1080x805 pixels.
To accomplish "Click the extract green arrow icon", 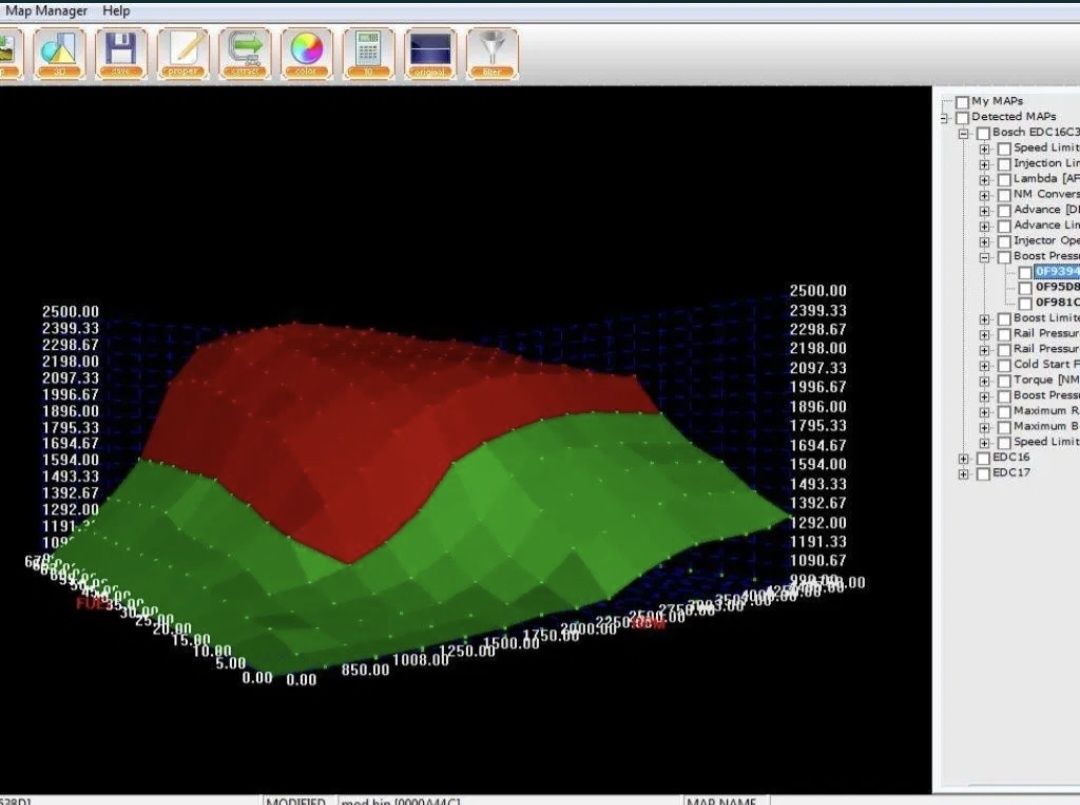I will (245, 53).
